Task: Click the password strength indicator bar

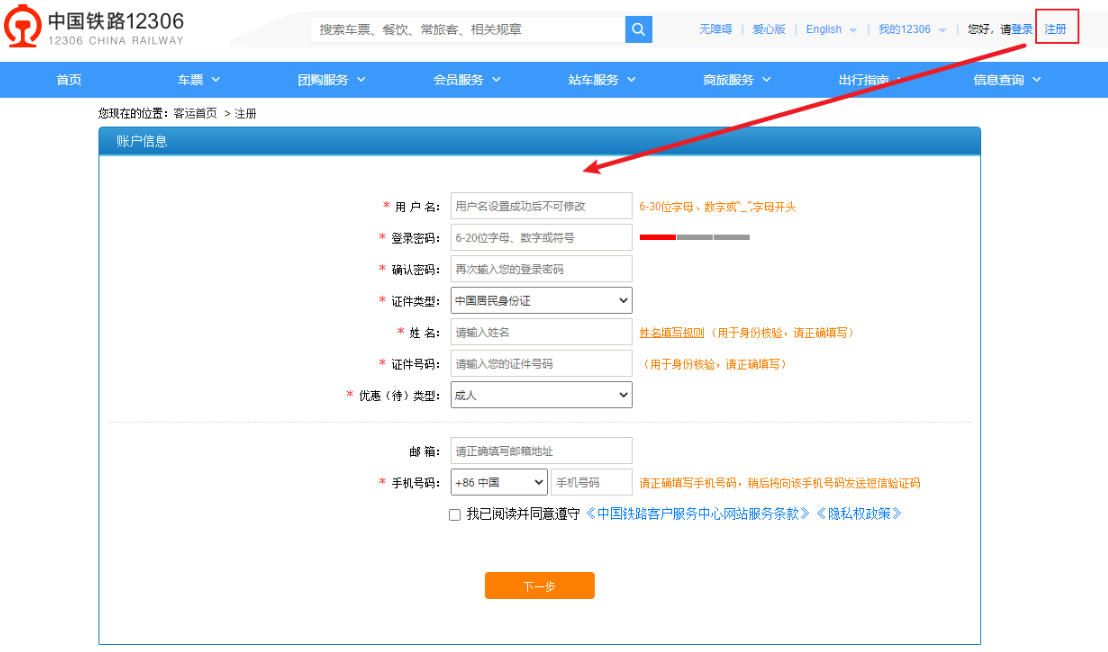Action: 694,237
